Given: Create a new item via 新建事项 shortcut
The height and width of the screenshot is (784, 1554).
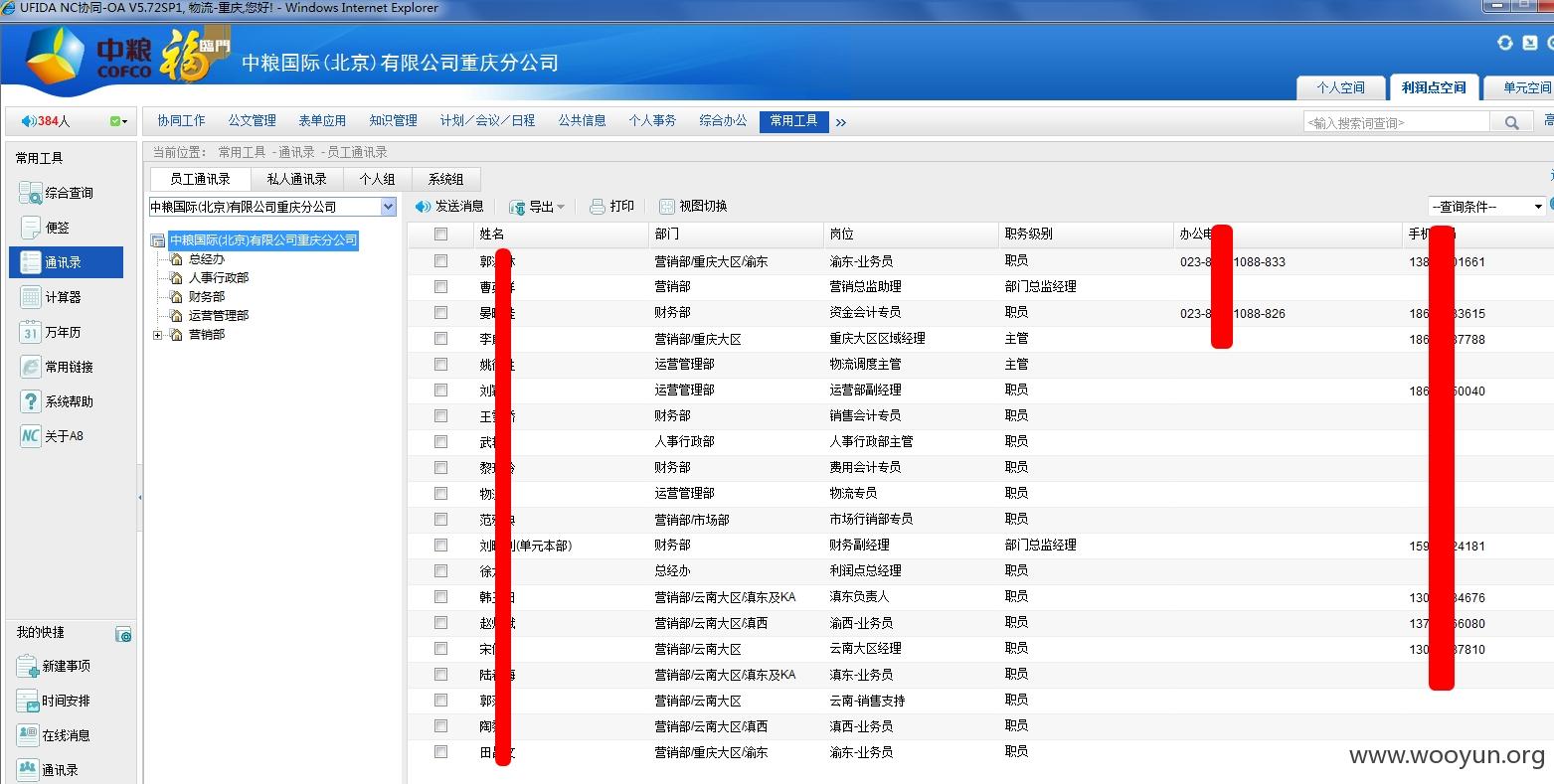Looking at the screenshot, I should tap(55, 666).
